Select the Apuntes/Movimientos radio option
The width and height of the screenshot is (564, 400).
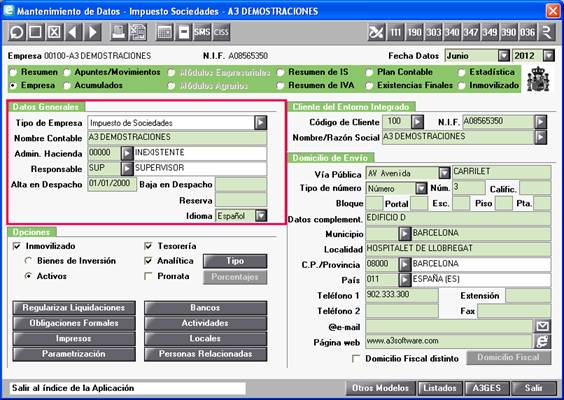67,72
